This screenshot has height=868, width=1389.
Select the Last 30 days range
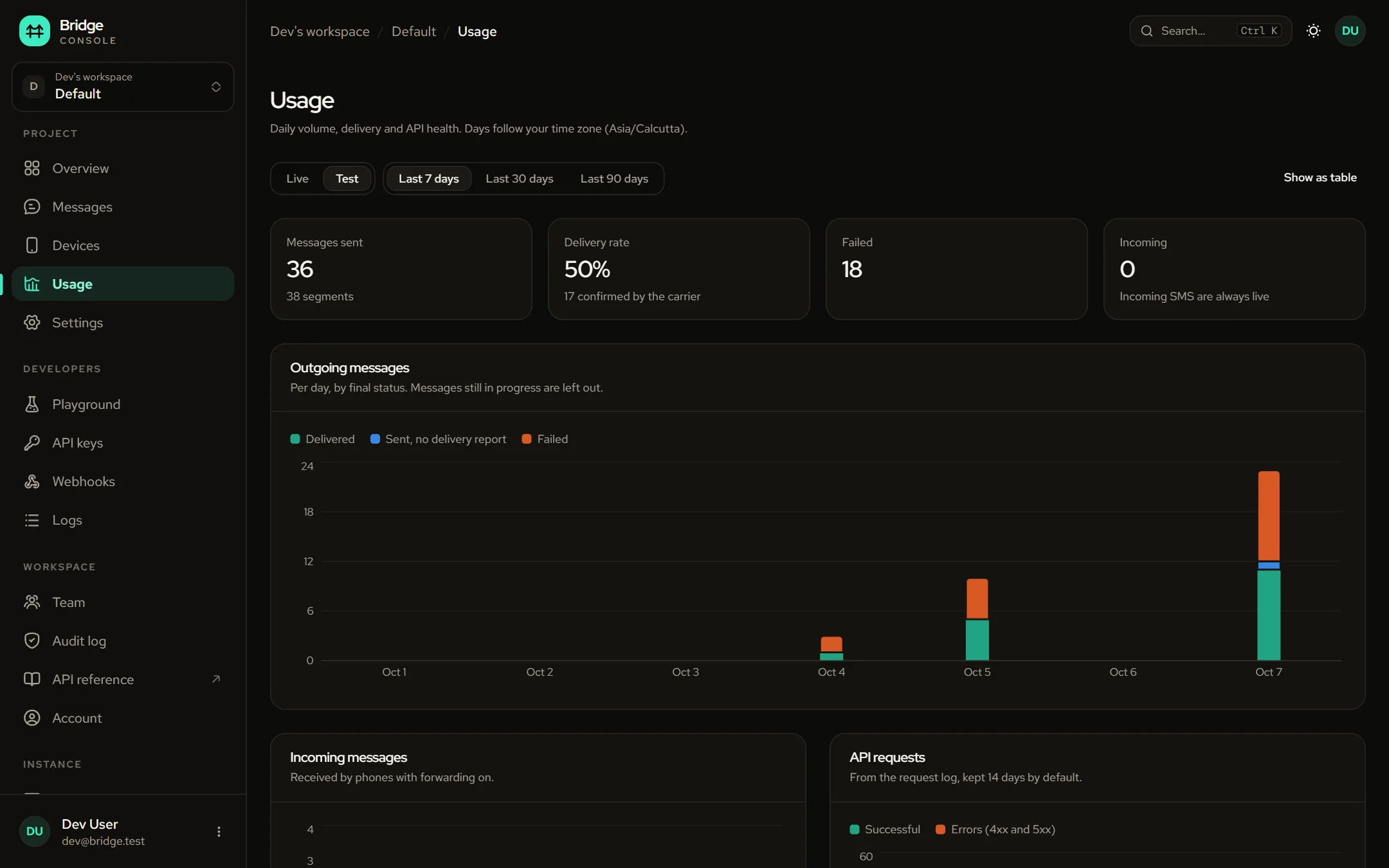pos(520,179)
